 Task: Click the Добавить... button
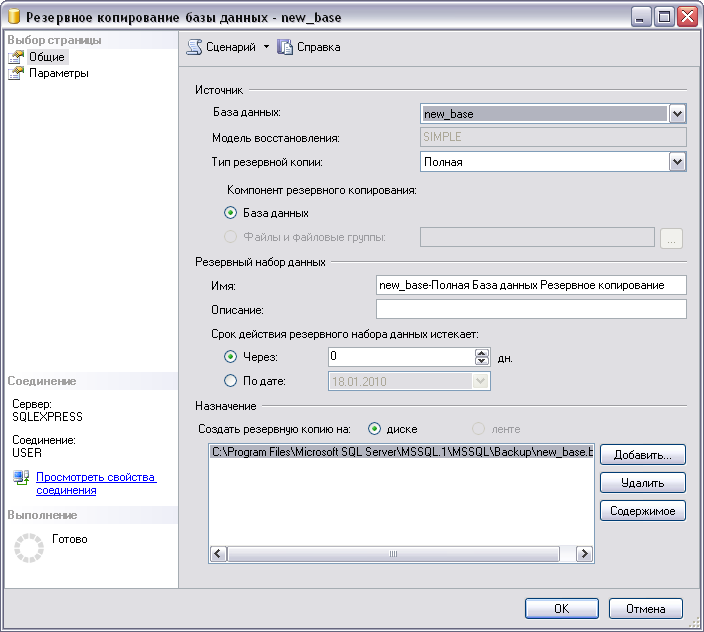point(642,455)
